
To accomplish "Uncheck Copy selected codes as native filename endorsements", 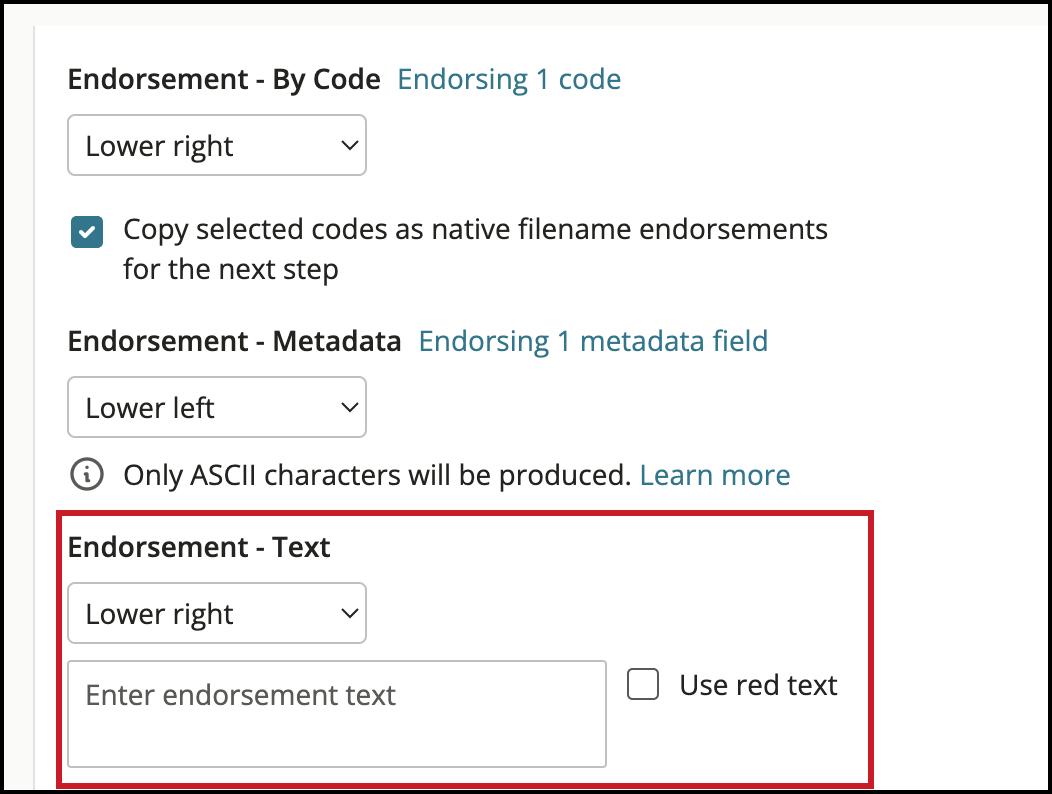I will [87, 232].
